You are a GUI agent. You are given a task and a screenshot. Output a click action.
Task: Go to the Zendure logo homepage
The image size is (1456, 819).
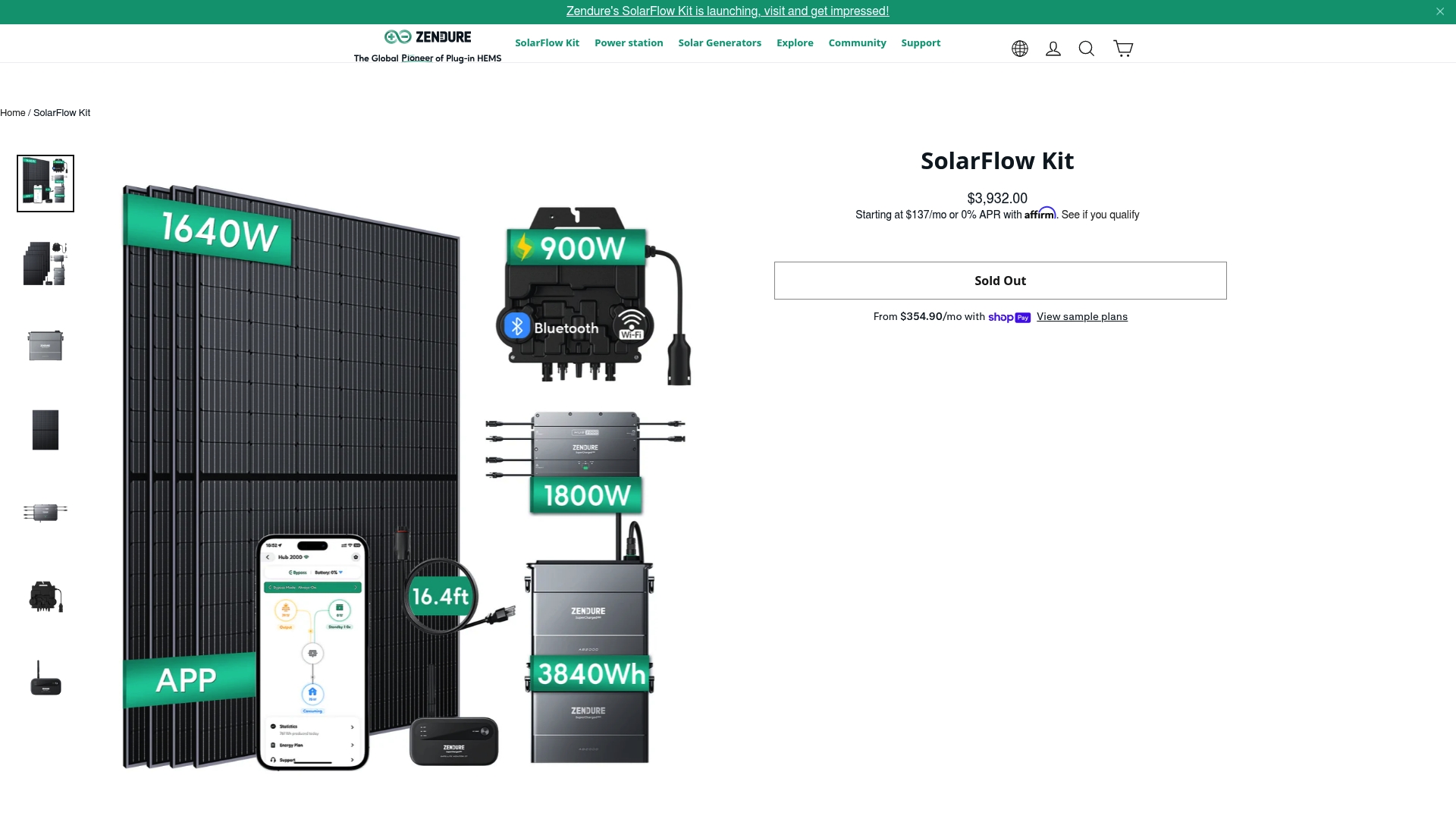pos(428,45)
